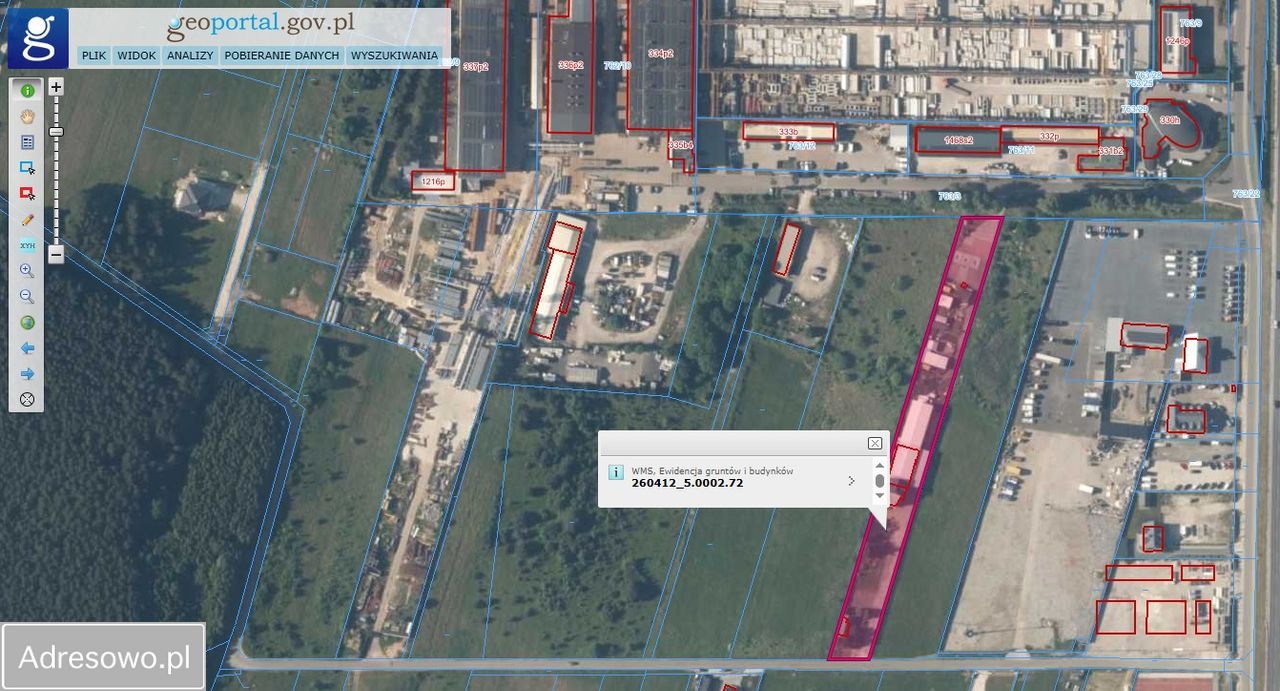This screenshot has width=1280, height=691.
Task: Click the popup scroll down arrow
Action: click(880, 496)
